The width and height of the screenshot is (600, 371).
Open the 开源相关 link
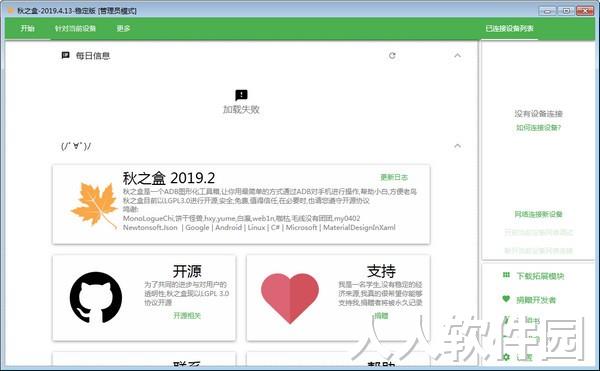click(x=187, y=316)
